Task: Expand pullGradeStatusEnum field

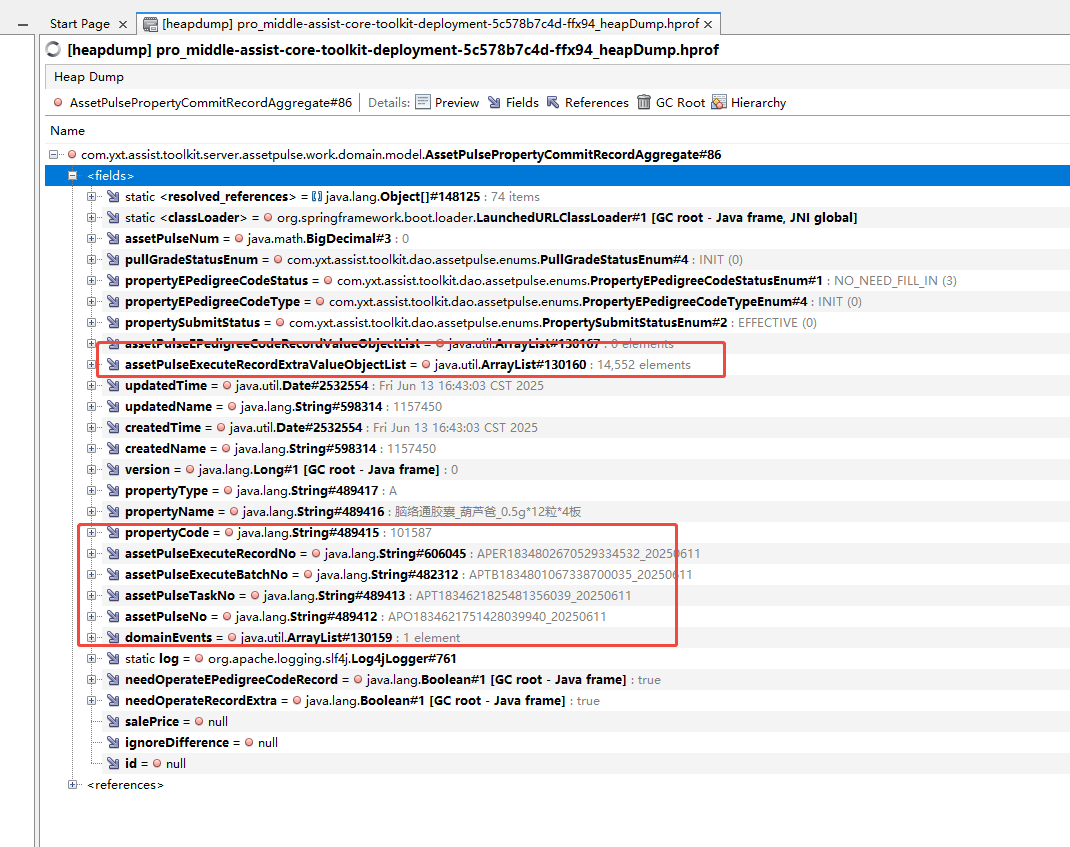Action: 91,260
